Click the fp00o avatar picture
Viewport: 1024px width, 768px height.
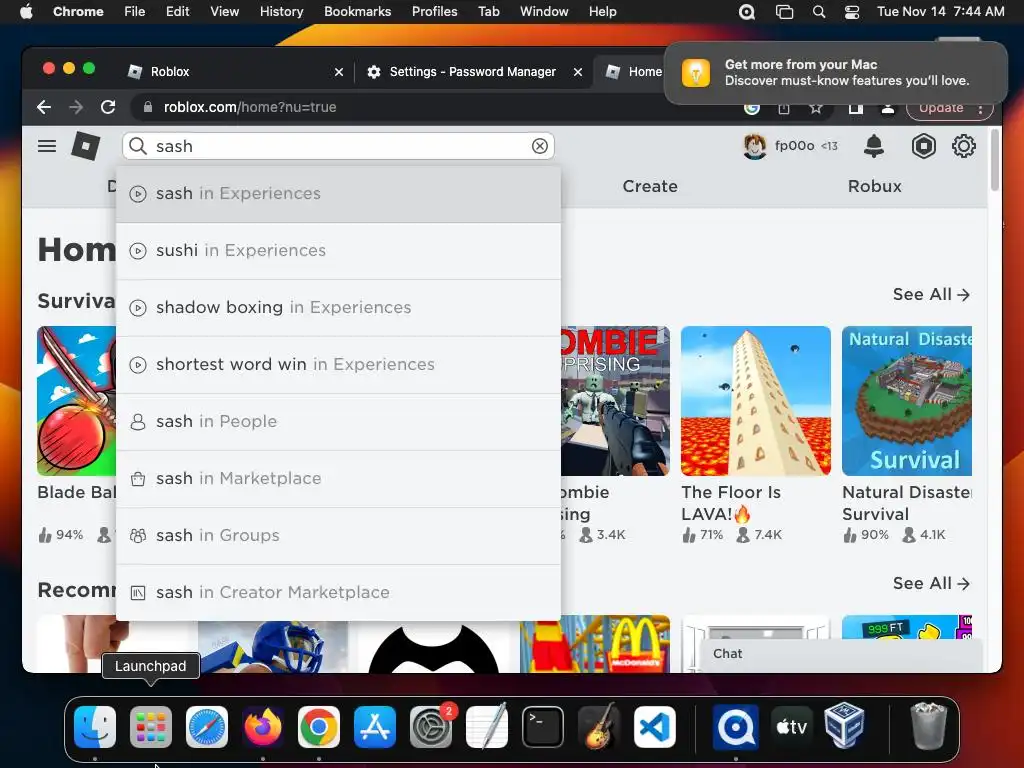[x=754, y=146]
